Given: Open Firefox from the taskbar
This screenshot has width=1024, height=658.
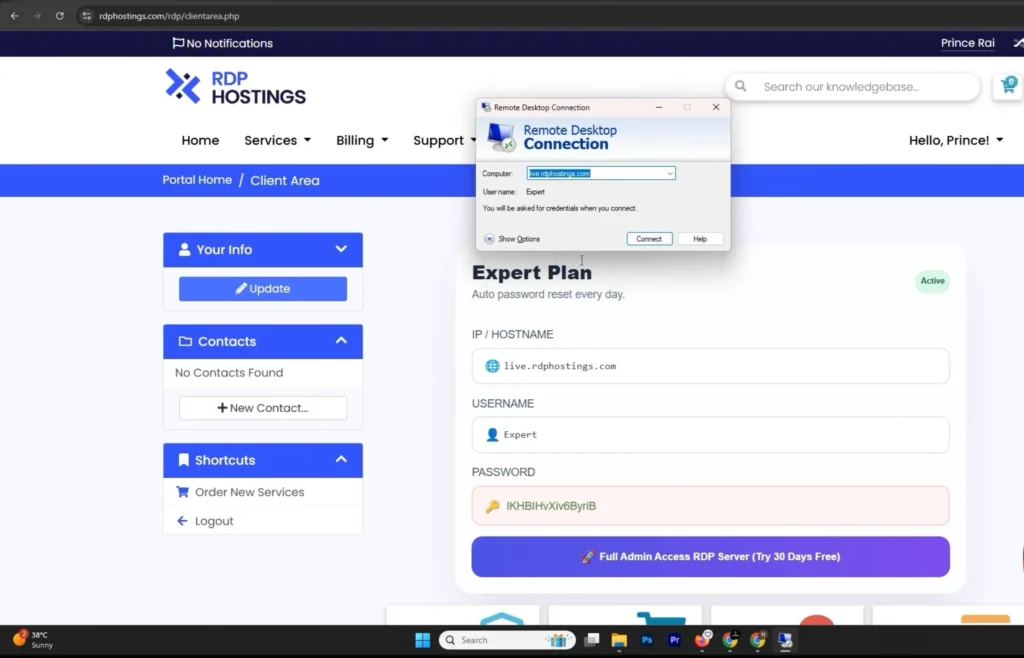Looking at the screenshot, I should [702, 640].
